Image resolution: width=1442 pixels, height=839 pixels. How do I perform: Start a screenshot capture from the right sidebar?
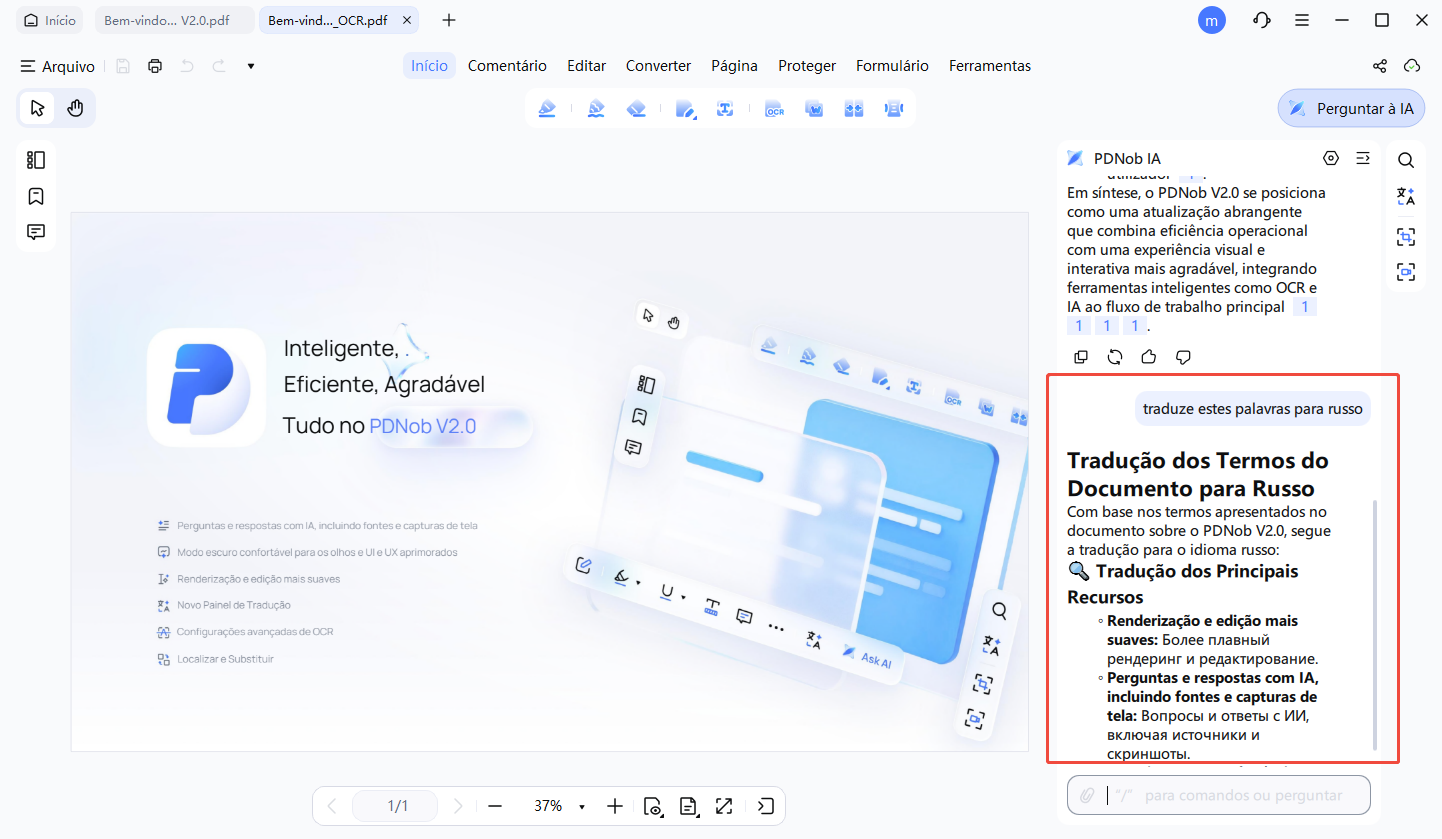[1406, 237]
